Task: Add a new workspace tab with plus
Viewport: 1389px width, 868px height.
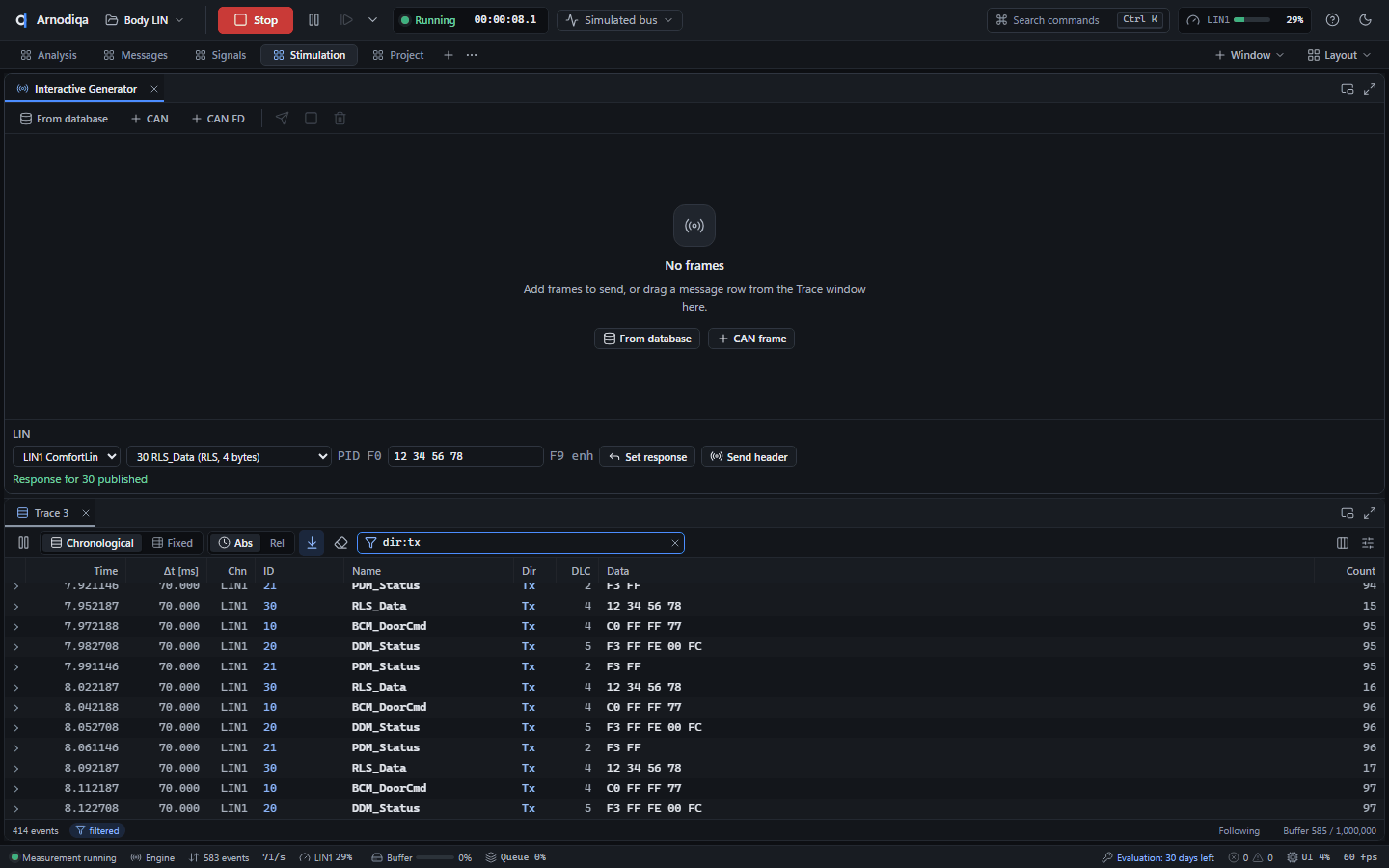Action: (x=449, y=55)
